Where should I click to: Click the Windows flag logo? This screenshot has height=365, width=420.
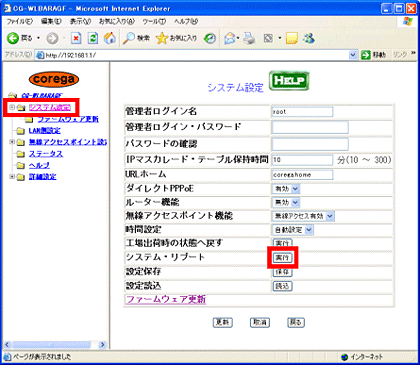pyautogui.click(x=407, y=22)
